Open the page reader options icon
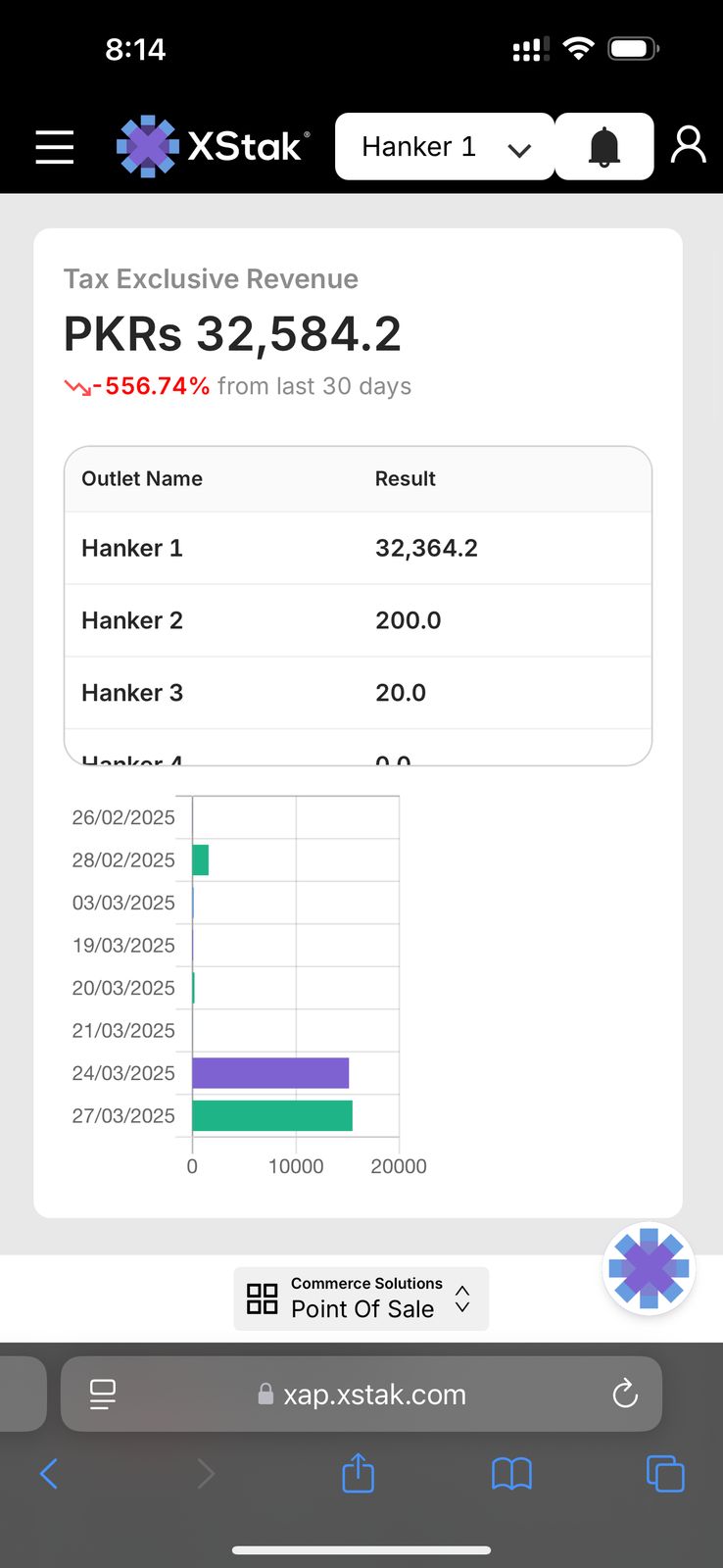The image size is (723, 1568). click(102, 1394)
